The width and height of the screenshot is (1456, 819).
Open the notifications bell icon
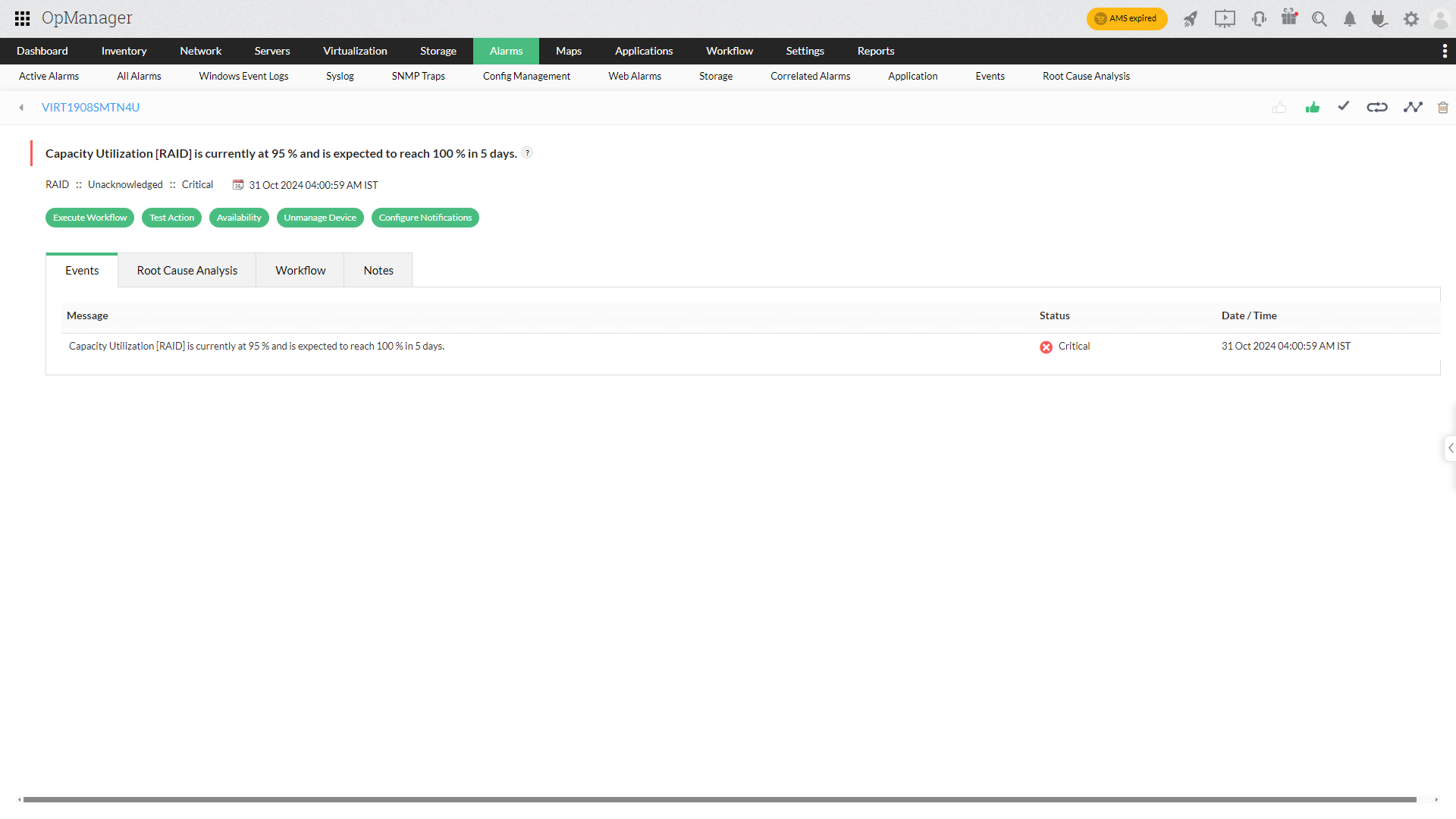pos(1349,19)
